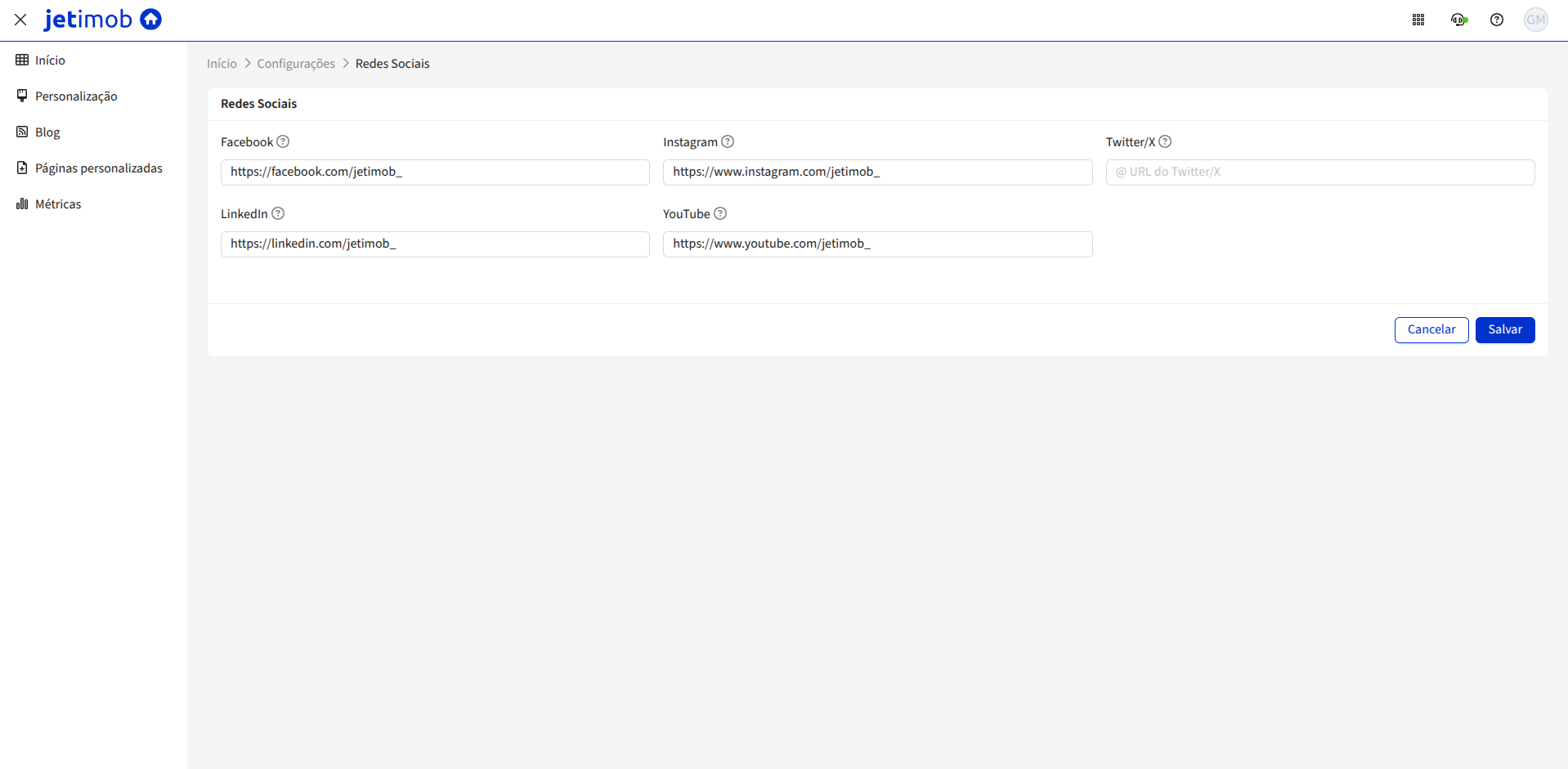Viewport: 1568px width, 769px height.
Task: Open the apps grid icon
Action: 1418,20
